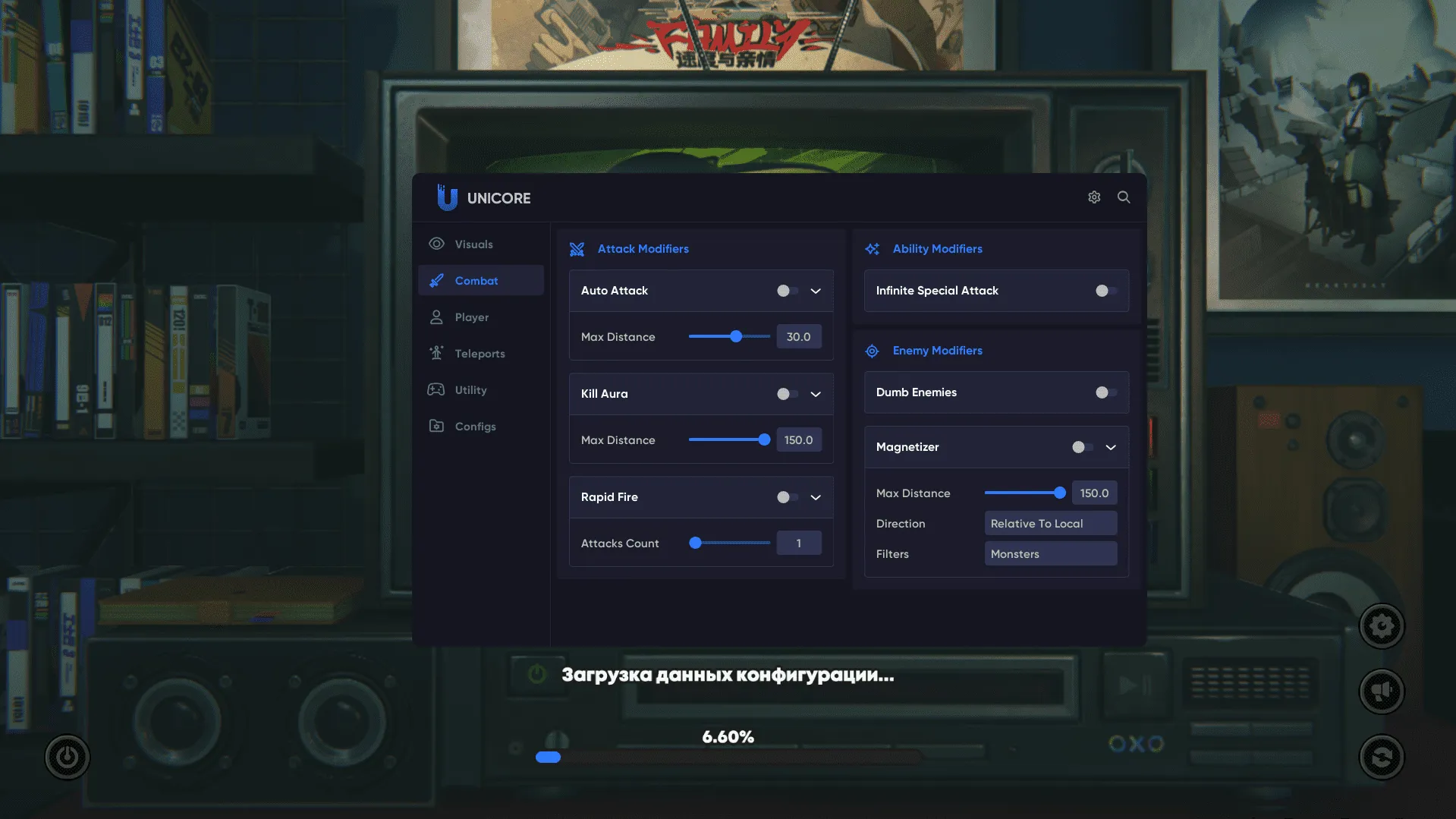Click the round gear button at bottom right
Image resolution: width=1456 pixels, height=819 pixels.
1381,626
